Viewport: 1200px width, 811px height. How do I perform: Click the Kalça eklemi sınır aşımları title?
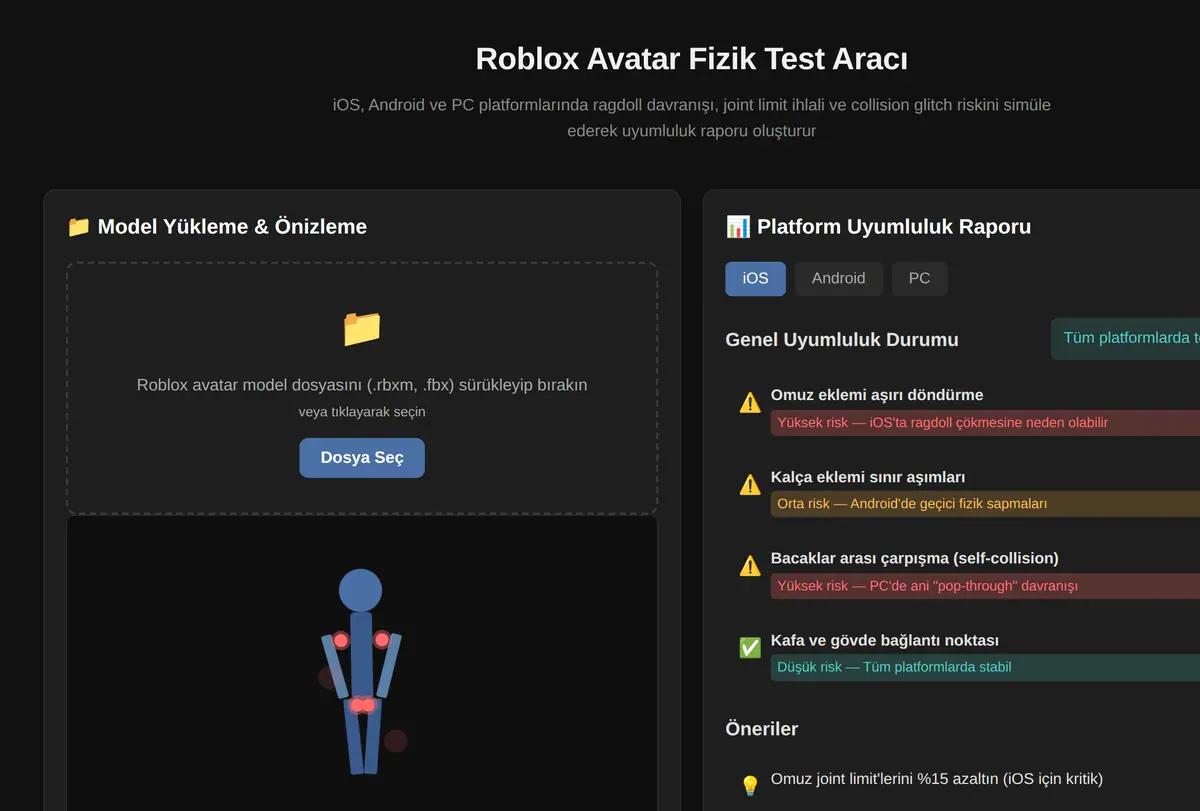(868, 477)
